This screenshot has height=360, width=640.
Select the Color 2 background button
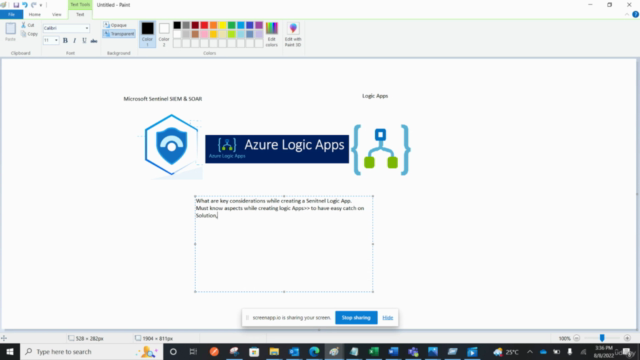tap(164, 34)
